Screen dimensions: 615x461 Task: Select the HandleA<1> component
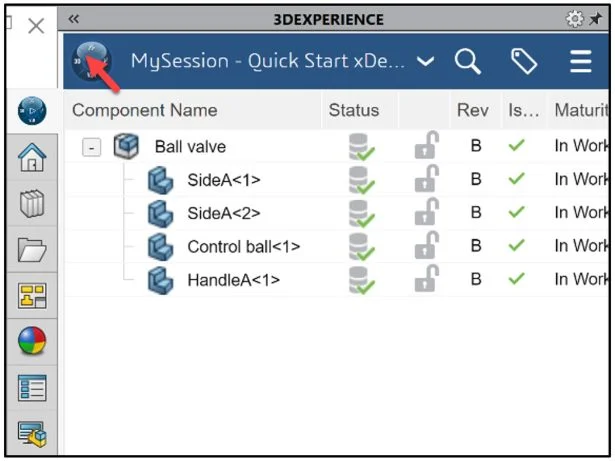[233, 280]
